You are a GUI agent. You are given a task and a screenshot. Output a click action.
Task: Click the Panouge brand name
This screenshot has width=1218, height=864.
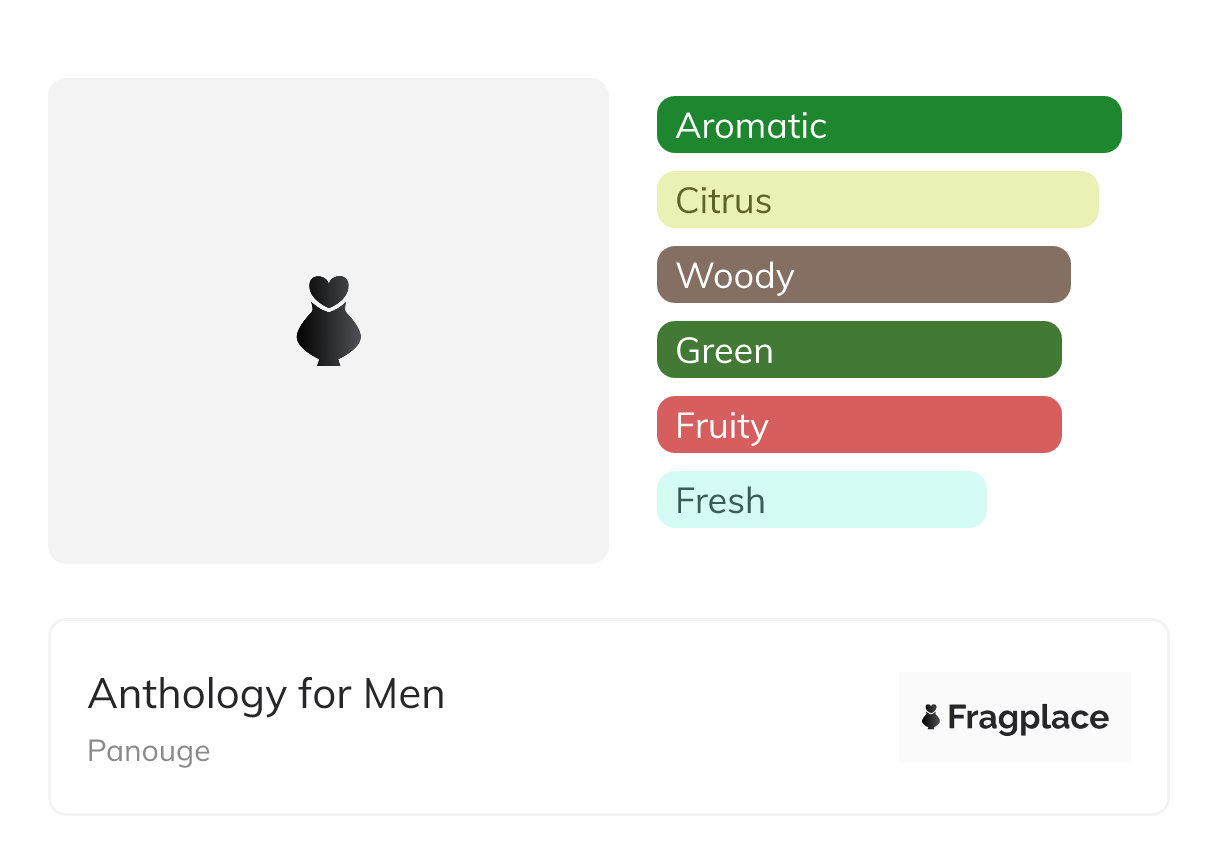coord(148,751)
